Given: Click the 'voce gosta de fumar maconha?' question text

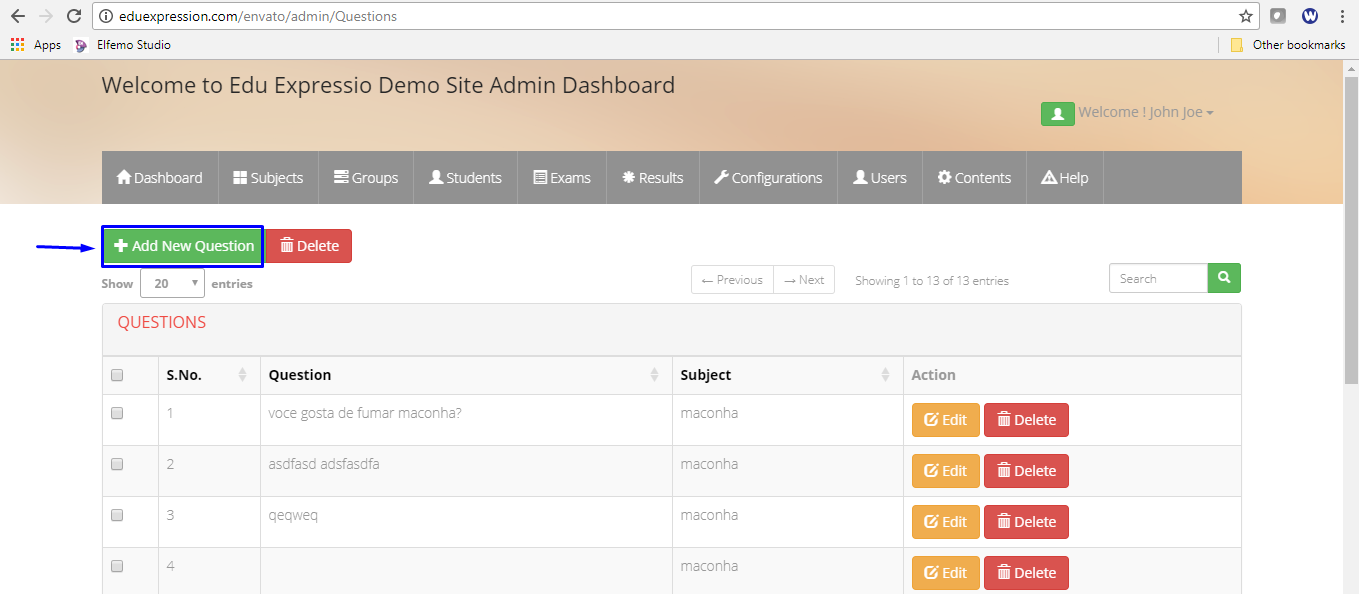Looking at the screenshot, I should click(x=365, y=413).
